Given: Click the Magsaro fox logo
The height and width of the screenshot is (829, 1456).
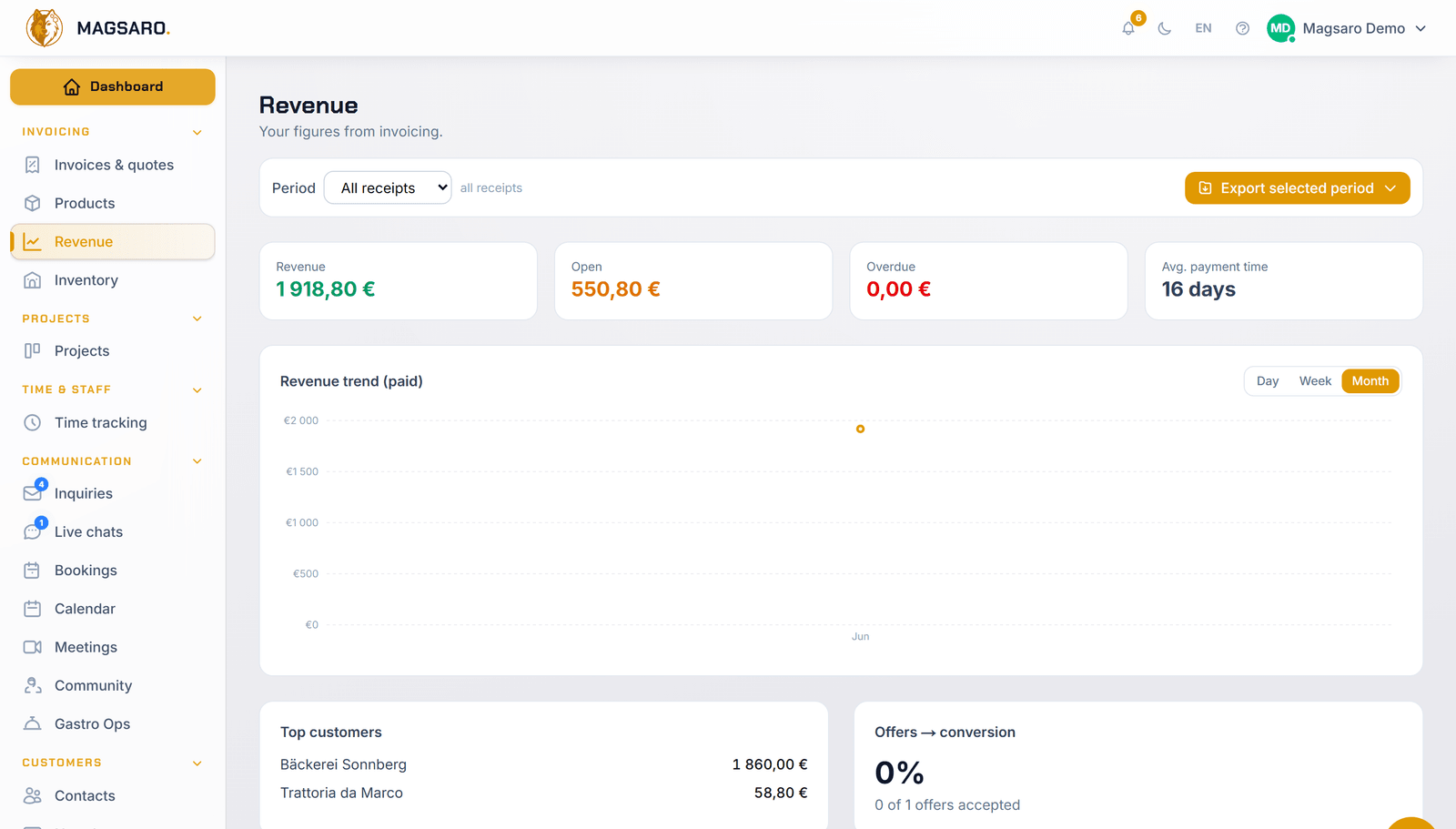Looking at the screenshot, I should coord(45,28).
